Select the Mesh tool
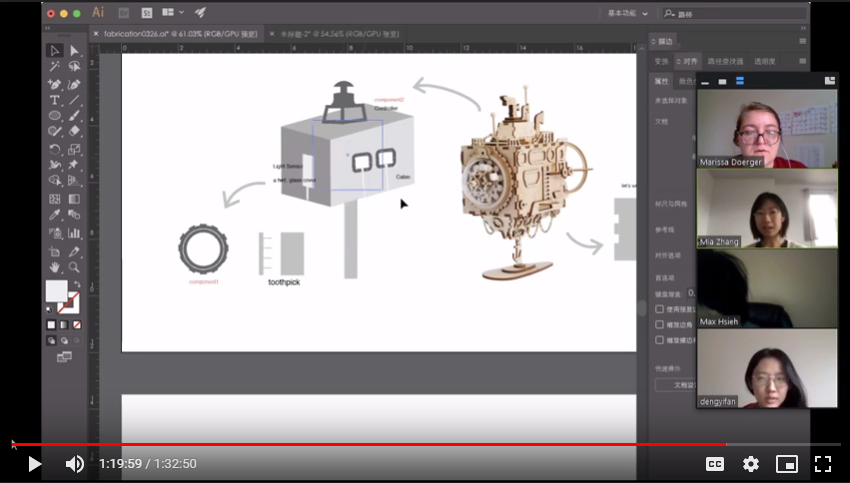850x483 pixels. 54,199
